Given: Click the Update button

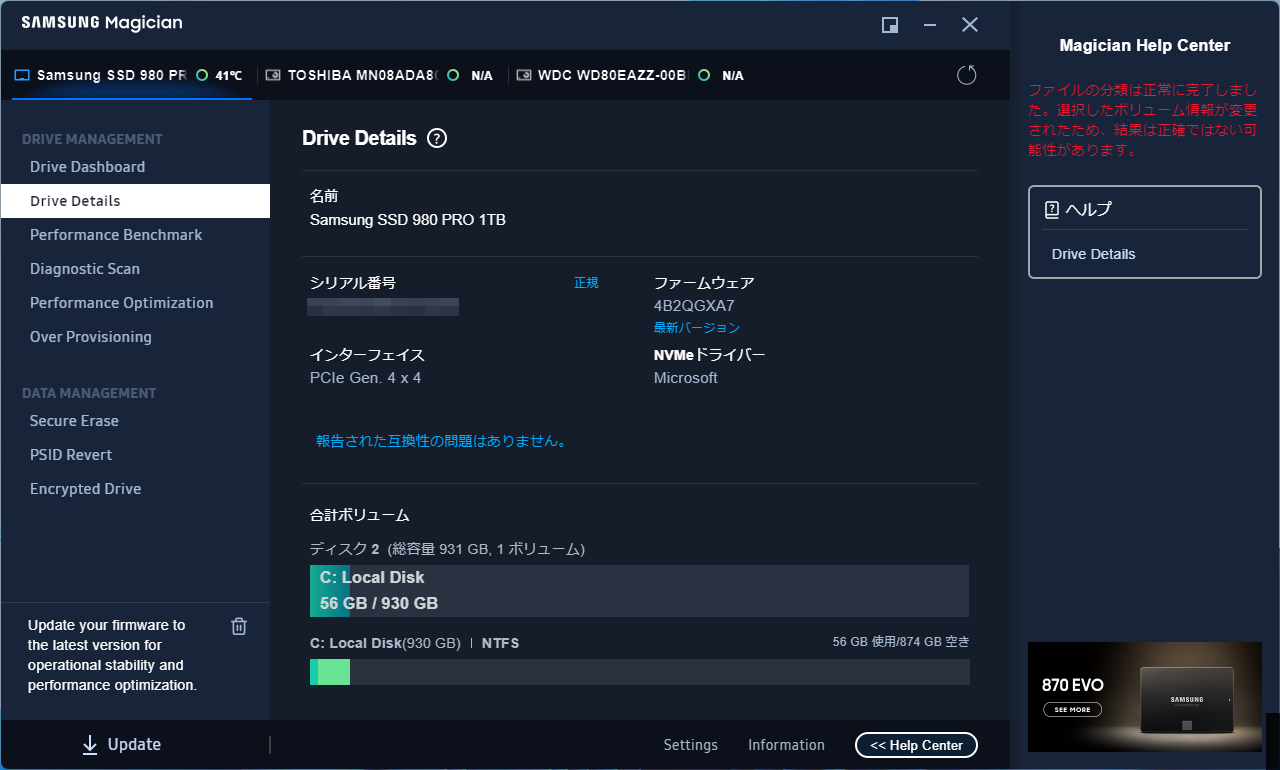Looking at the screenshot, I should click(121, 744).
